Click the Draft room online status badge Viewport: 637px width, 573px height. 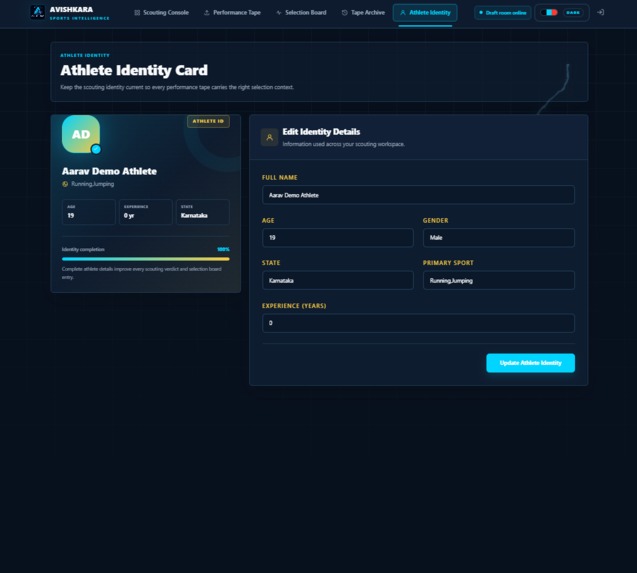(503, 13)
